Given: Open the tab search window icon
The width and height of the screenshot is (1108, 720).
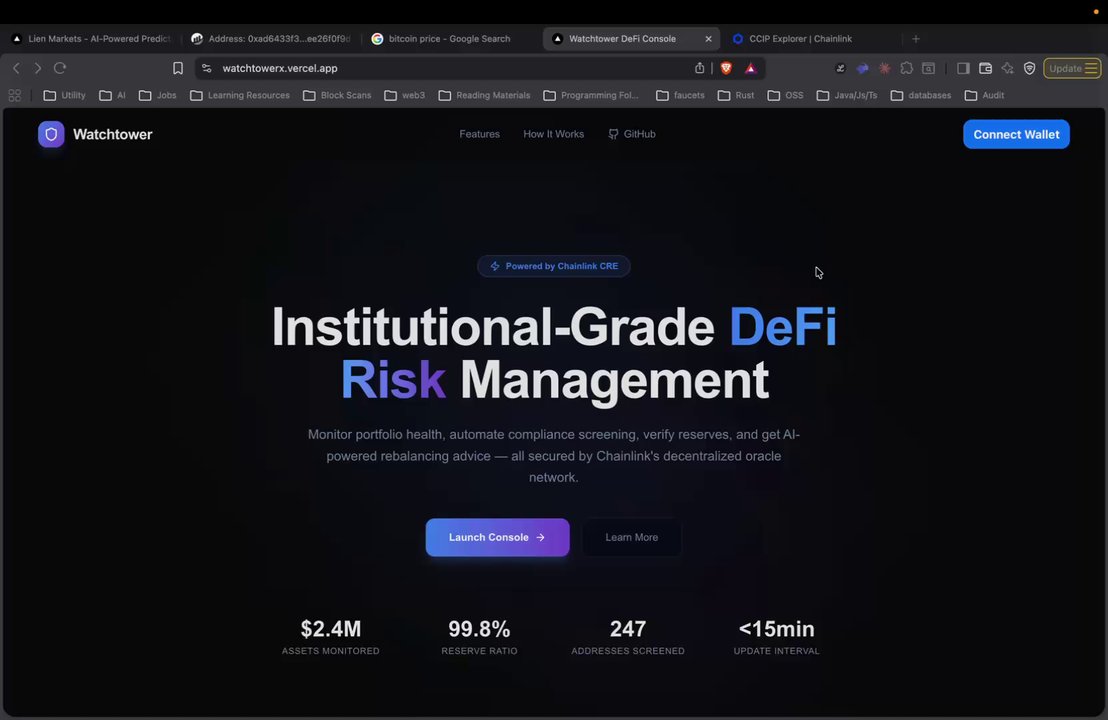Looking at the screenshot, I should tap(929, 68).
